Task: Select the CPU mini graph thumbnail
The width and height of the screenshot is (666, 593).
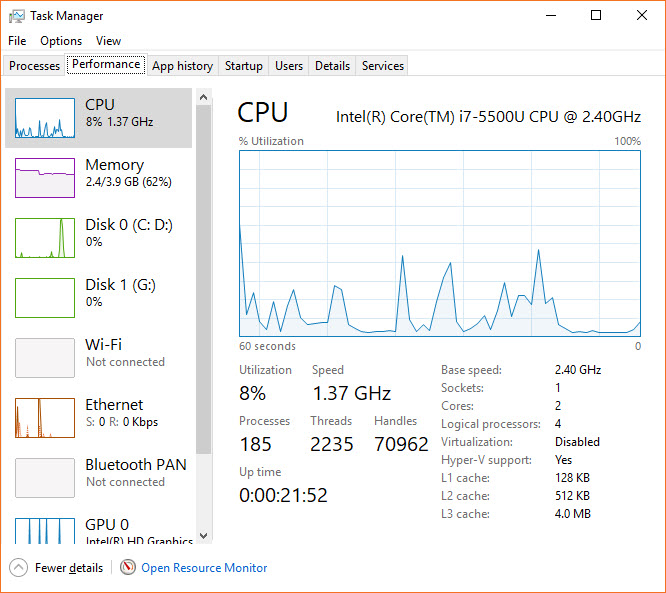Action: pyautogui.click(x=45, y=118)
